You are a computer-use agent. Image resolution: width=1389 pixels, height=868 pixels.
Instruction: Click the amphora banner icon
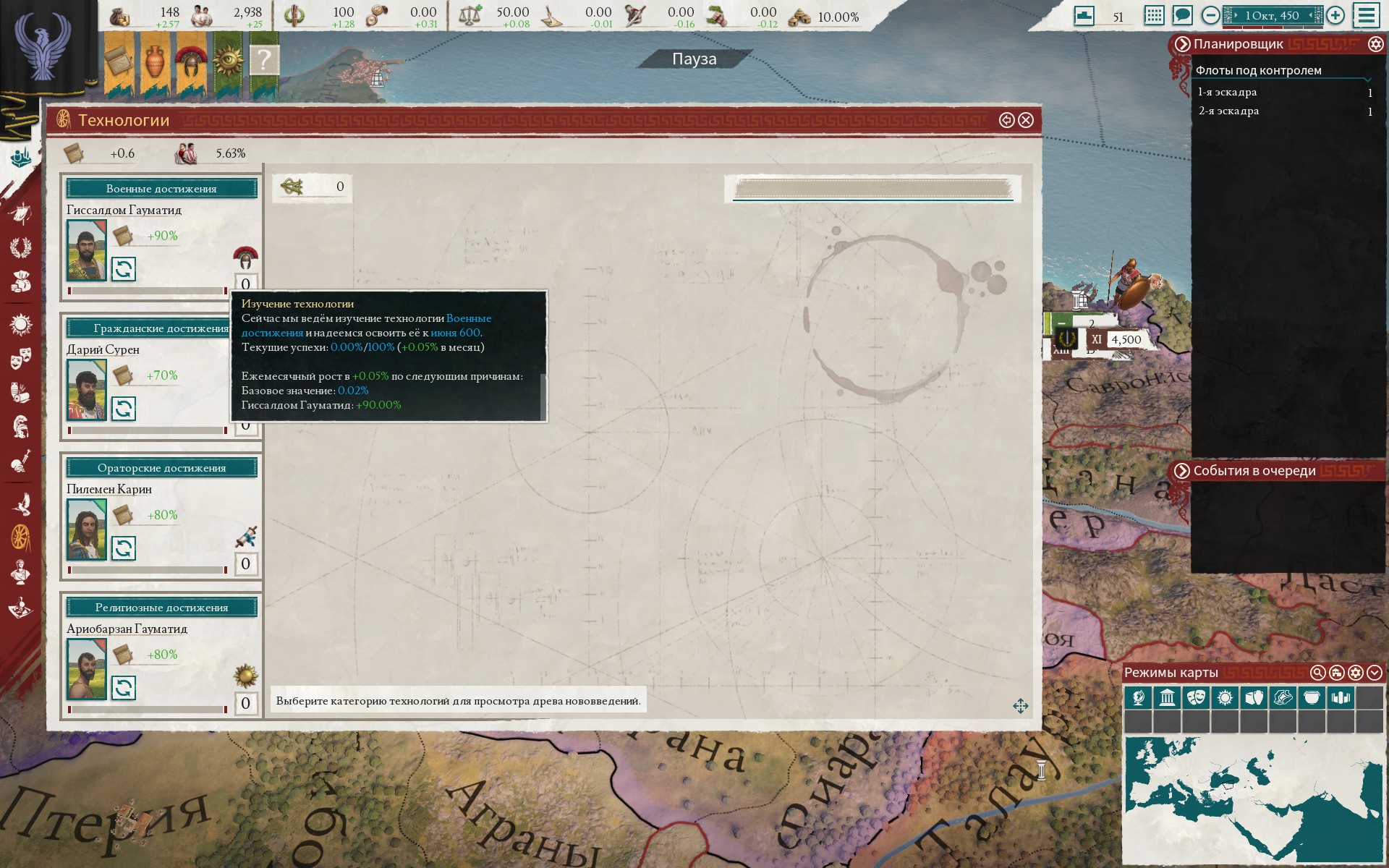[x=156, y=60]
